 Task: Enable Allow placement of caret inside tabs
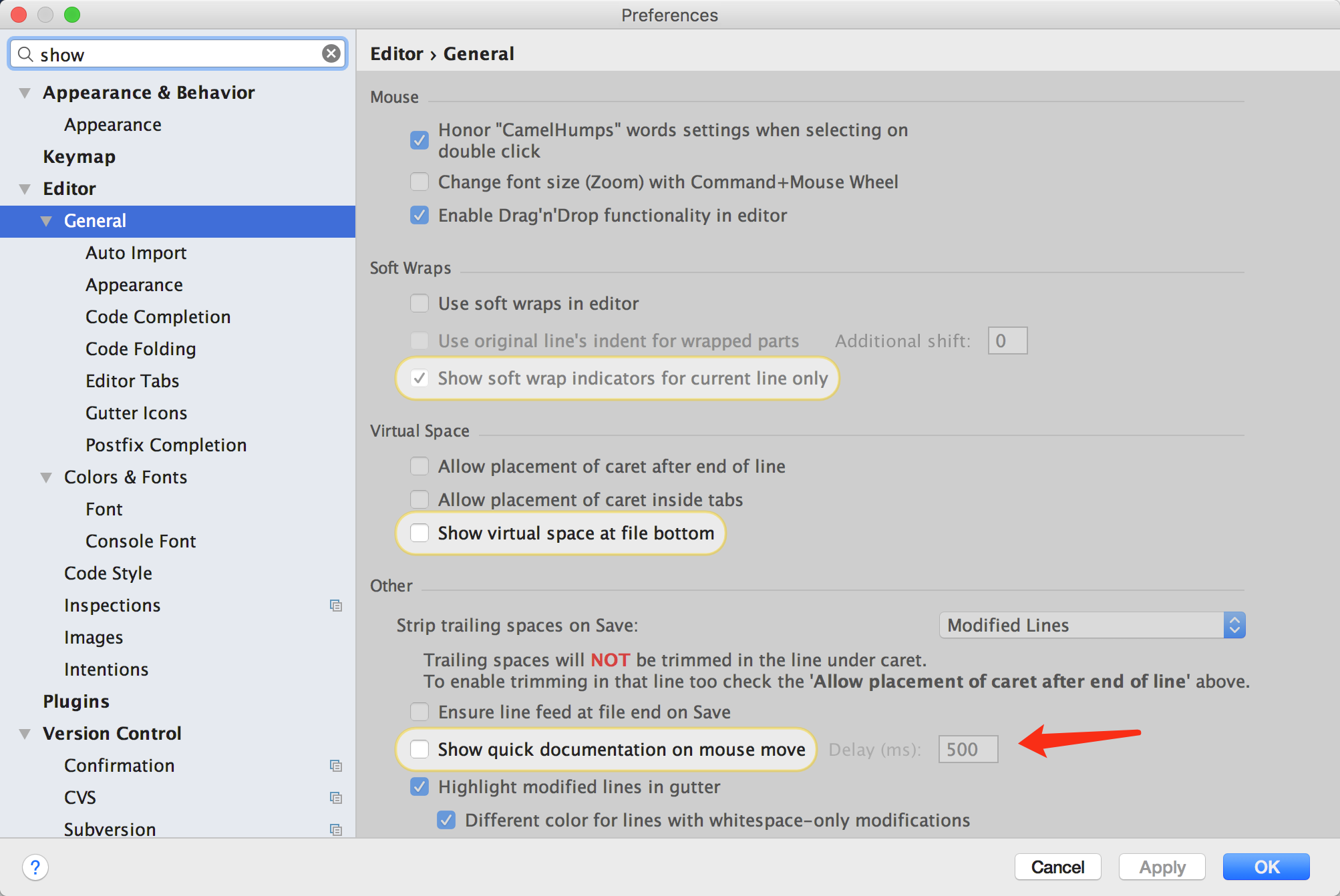pos(420,499)
